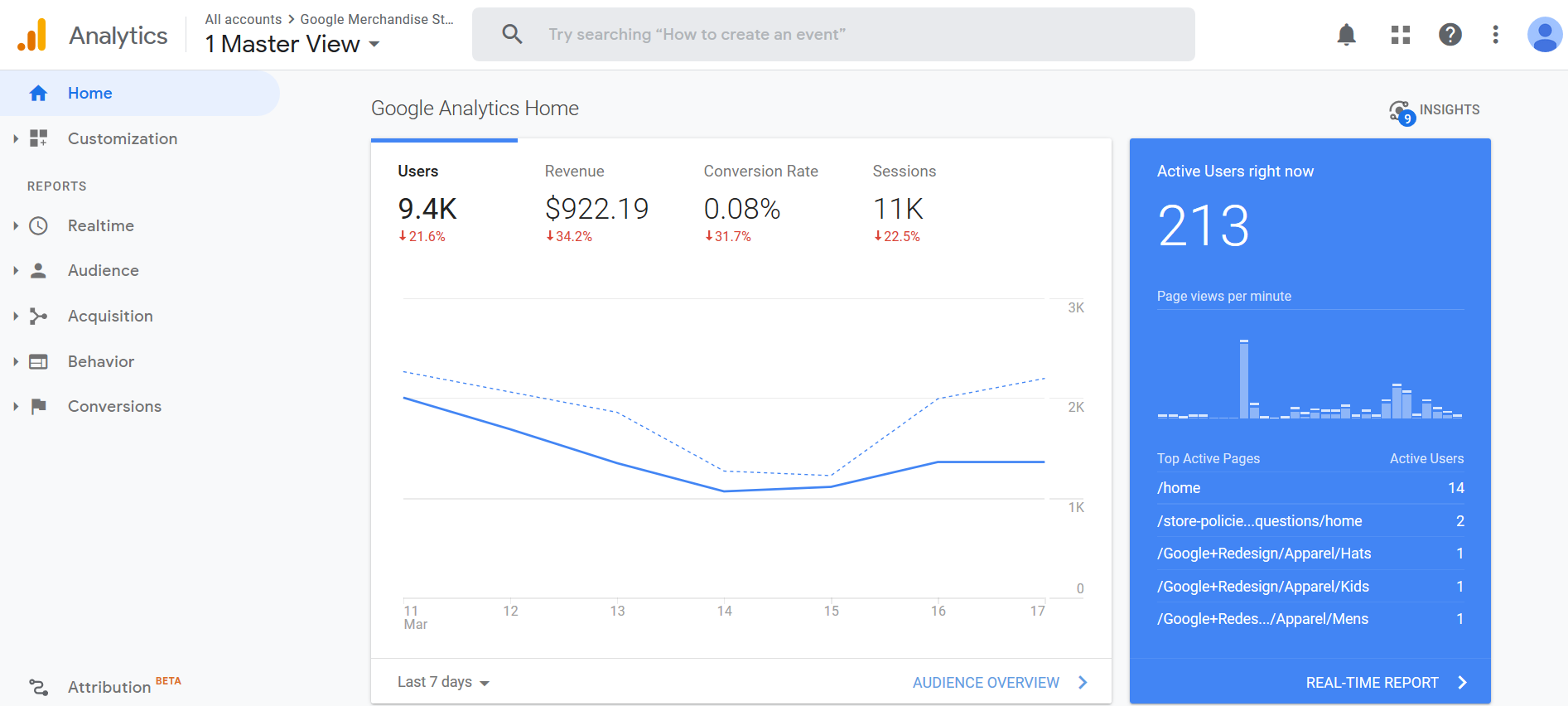Click the 14 date label on chart axis
This screenshot has width=1568, height=706.
pos(725,611)
